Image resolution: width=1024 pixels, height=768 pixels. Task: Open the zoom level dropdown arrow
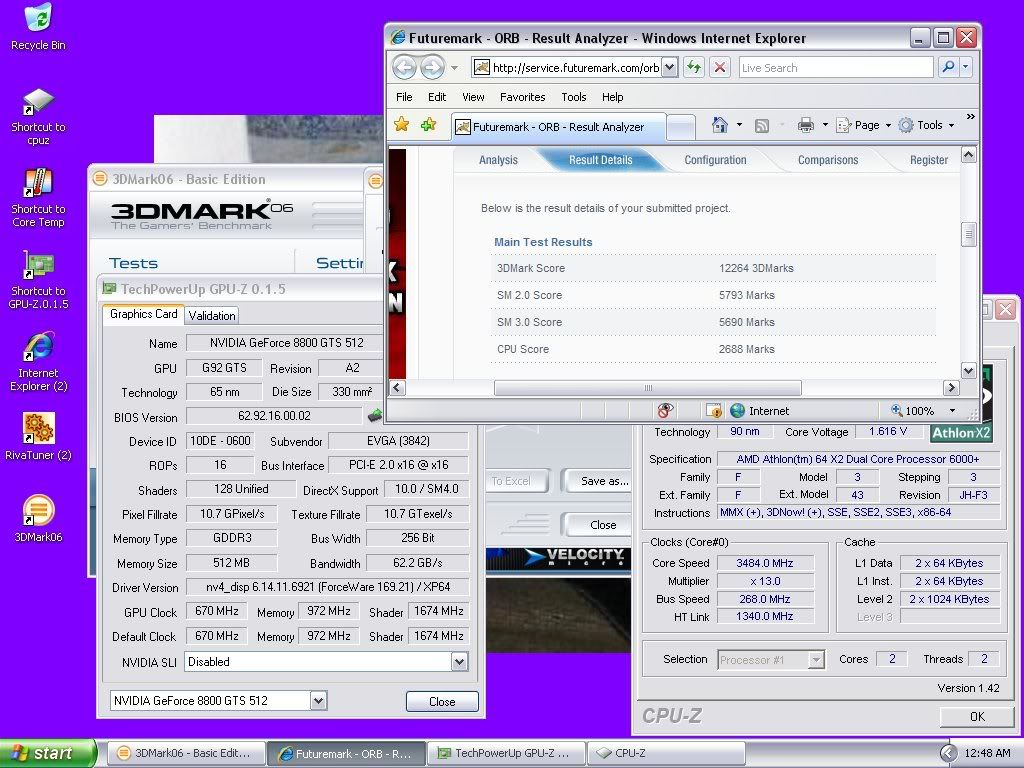[x=952, y=411]
